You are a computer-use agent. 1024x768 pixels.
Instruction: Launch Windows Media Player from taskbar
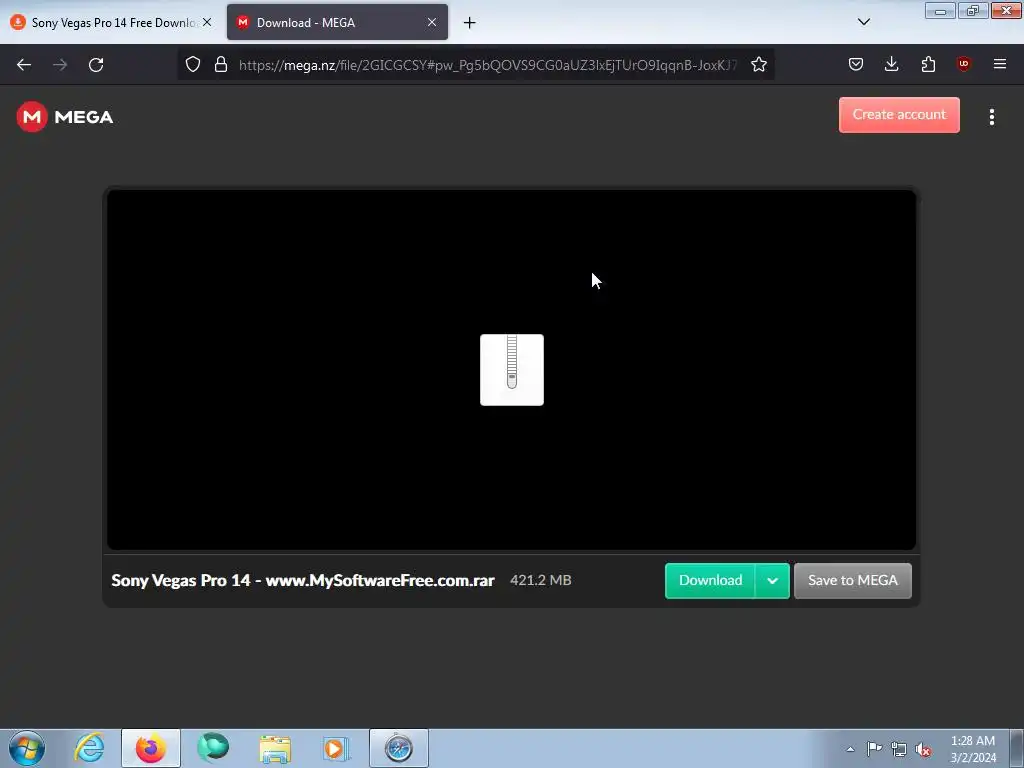[336, 748]
